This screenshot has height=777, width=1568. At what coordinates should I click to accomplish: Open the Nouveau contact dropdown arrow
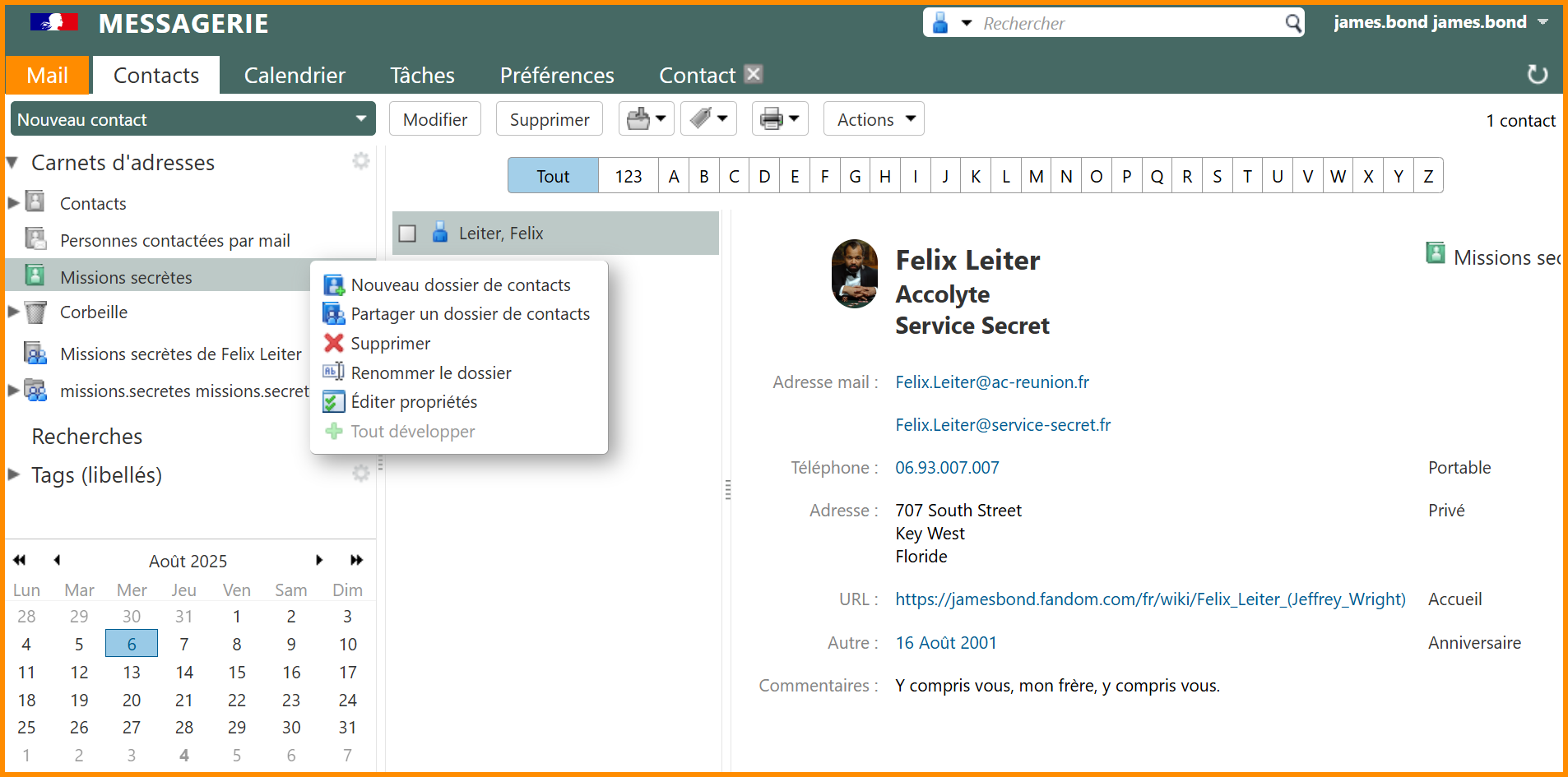pyautogui.click(x=360, y=119)
